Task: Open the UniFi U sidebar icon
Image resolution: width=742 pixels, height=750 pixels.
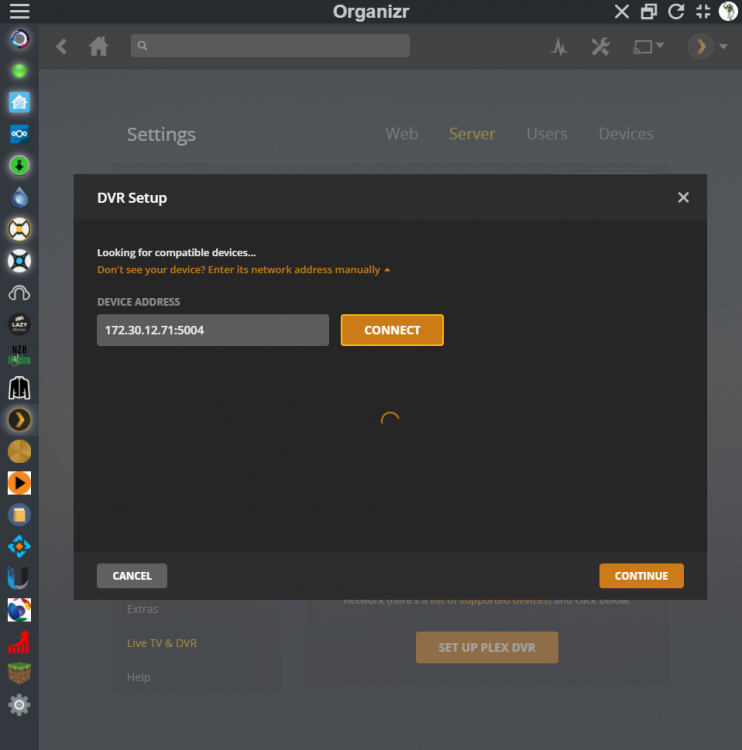Action: tap(20, 578)
